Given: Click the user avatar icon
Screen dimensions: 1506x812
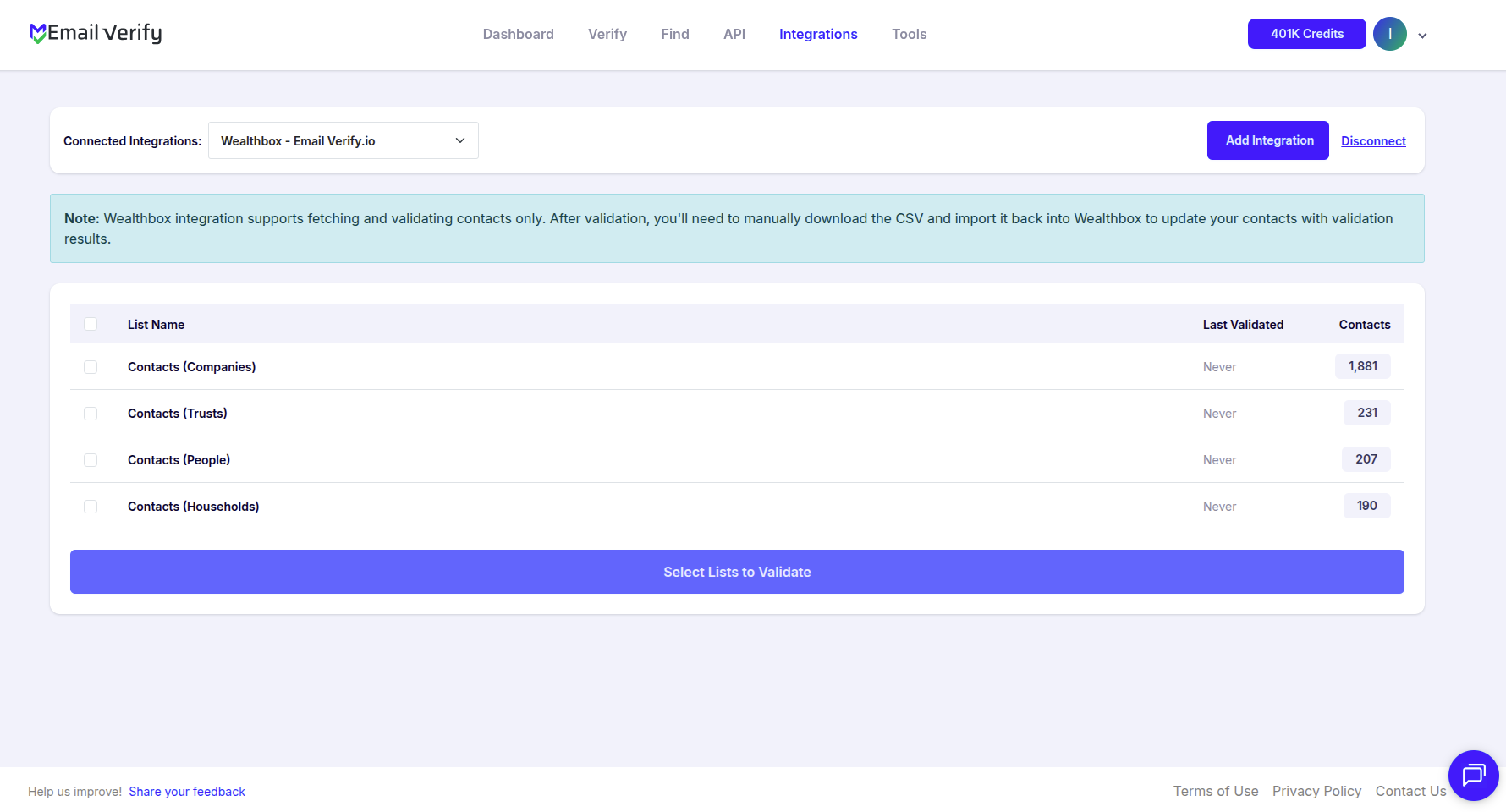Looking at the screenshot, I should (1389, 34).
